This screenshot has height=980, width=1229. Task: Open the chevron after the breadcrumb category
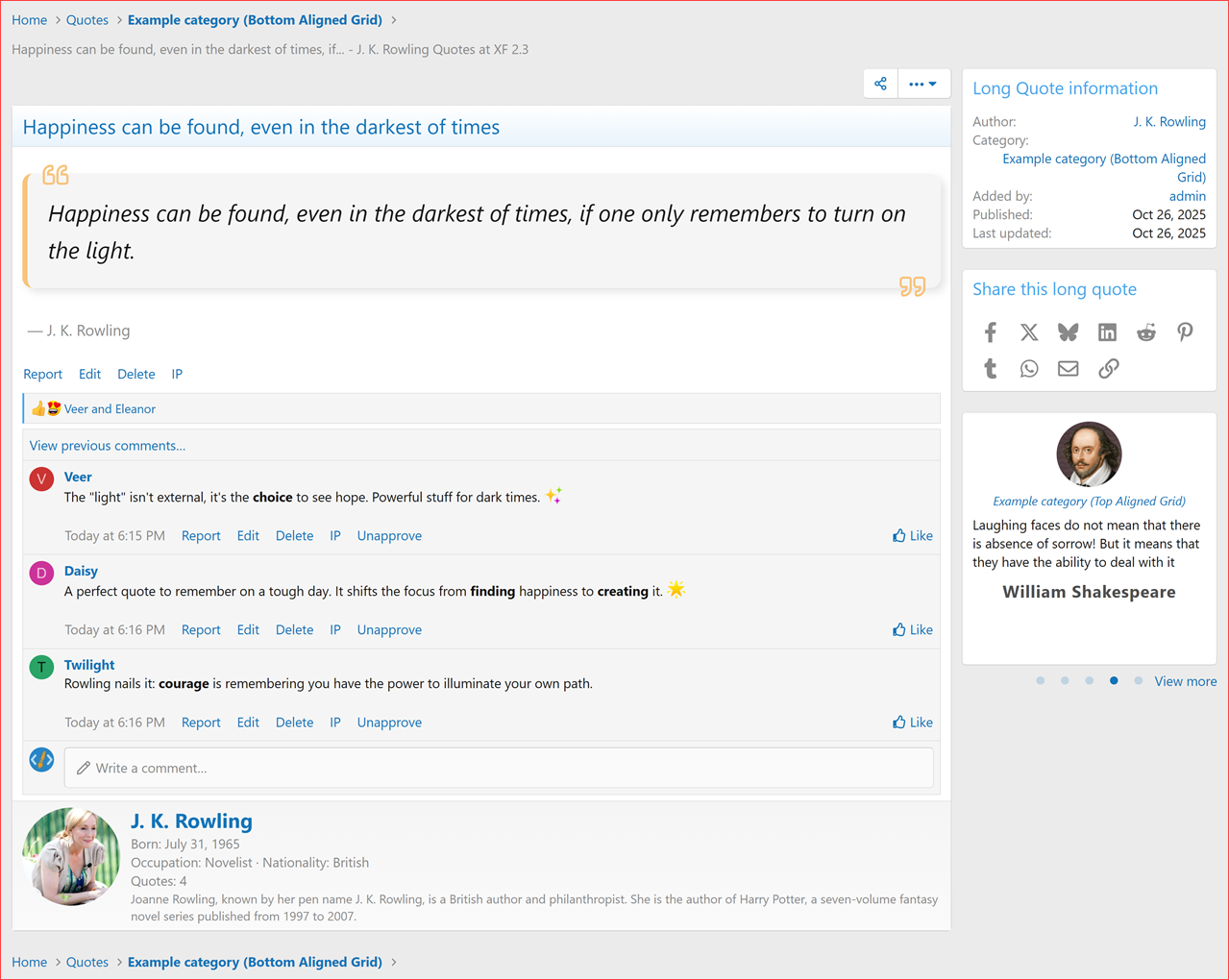pyautogui.click(x=394, y=19)
